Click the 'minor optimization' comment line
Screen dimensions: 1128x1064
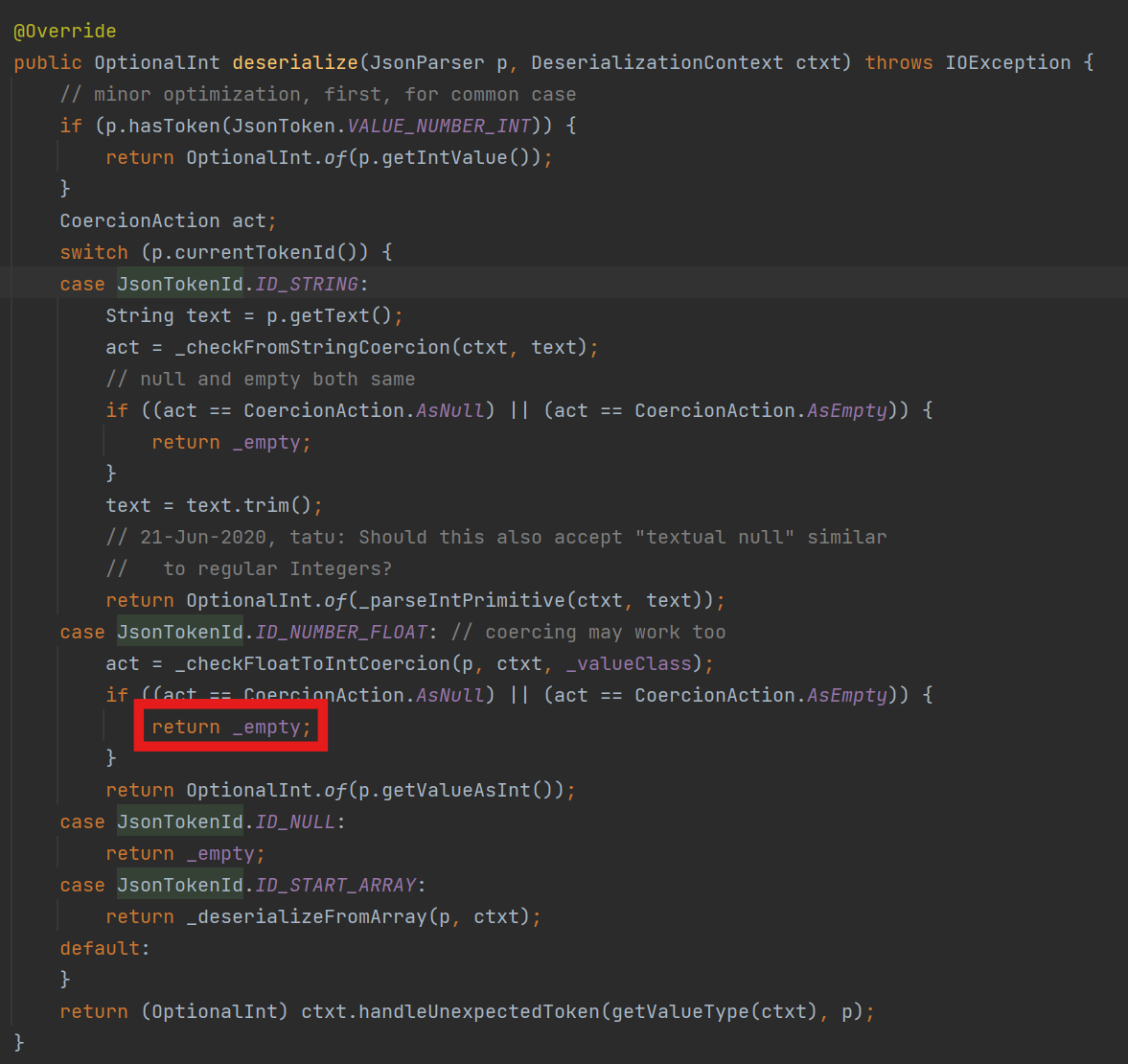click(318, 94)
